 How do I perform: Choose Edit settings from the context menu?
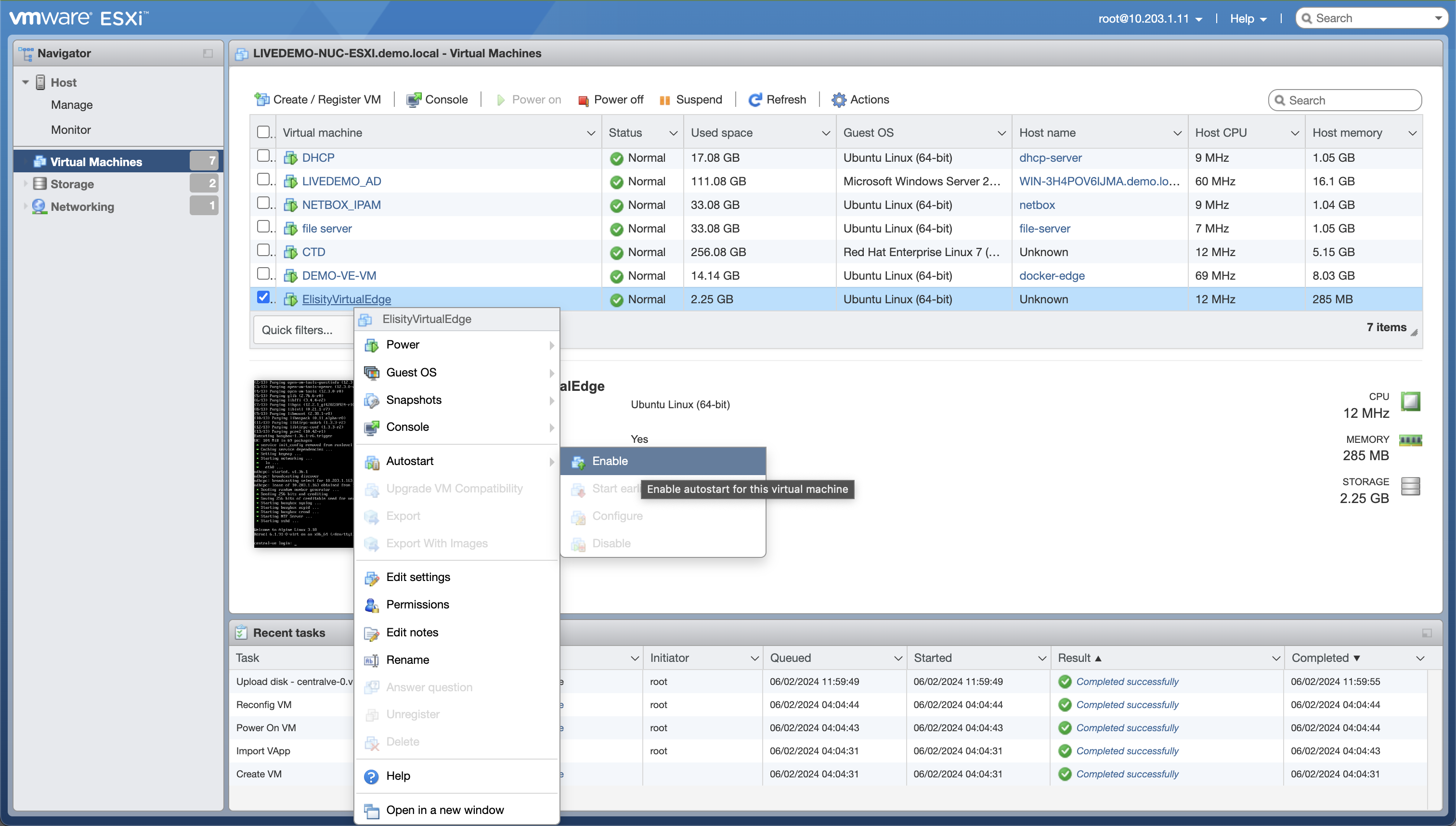[x=418, y=577]
